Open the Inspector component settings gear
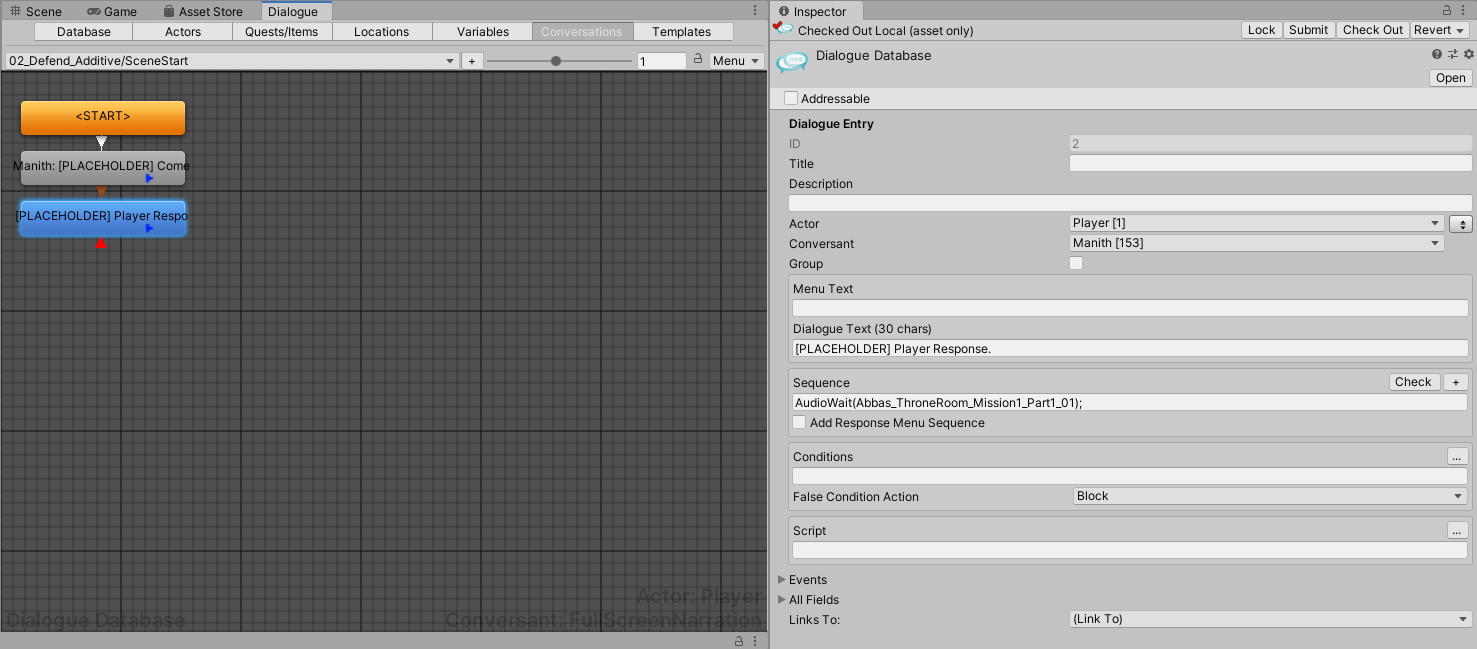 [x=1468, y=55]
